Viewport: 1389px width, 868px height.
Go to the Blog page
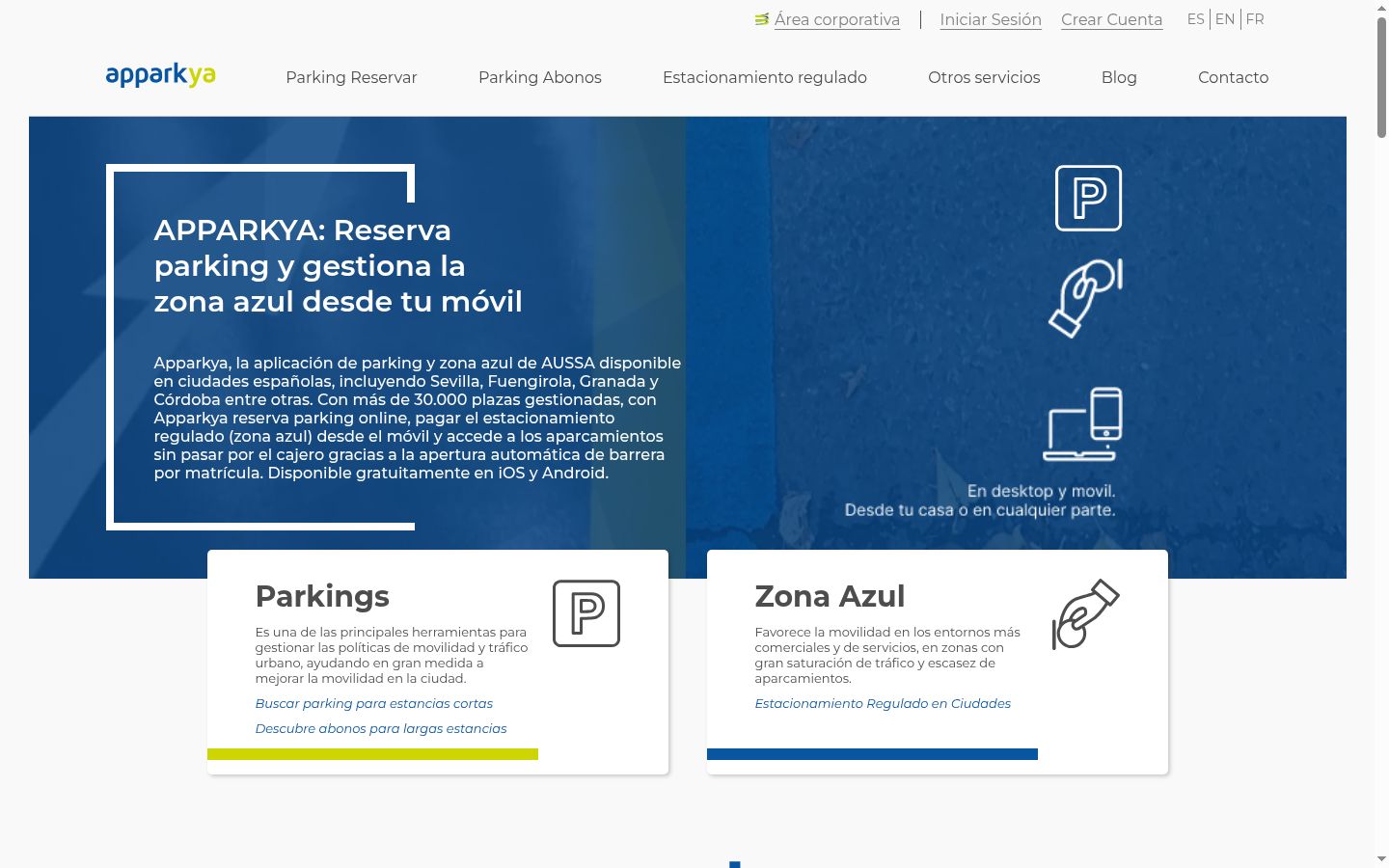(1119, 77)
